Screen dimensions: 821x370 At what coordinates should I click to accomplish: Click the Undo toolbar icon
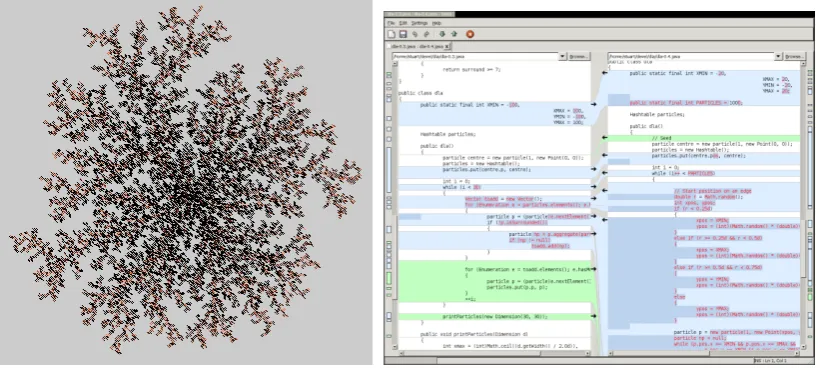coord(415,34)
